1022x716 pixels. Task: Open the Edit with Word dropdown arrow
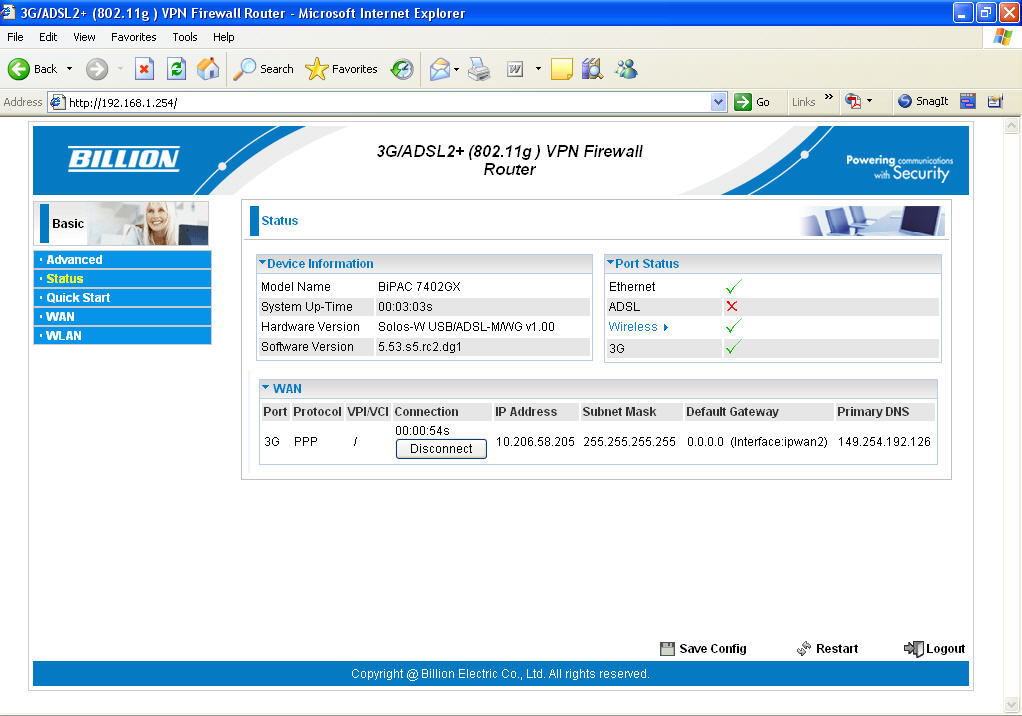click(x=538, y=69)
